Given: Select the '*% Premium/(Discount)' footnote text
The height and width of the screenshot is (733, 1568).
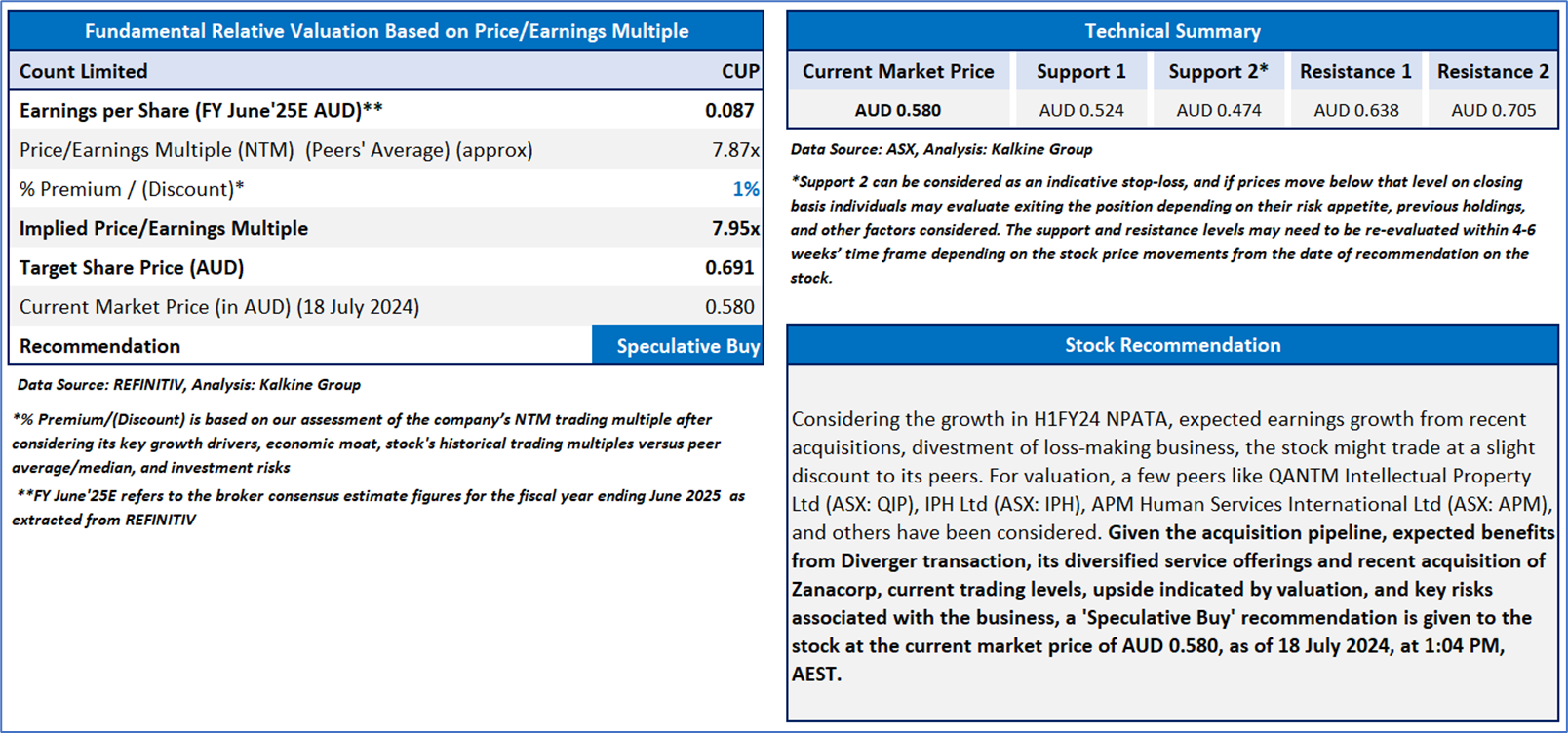Looking at the screenshot, I should click(366, 444).
